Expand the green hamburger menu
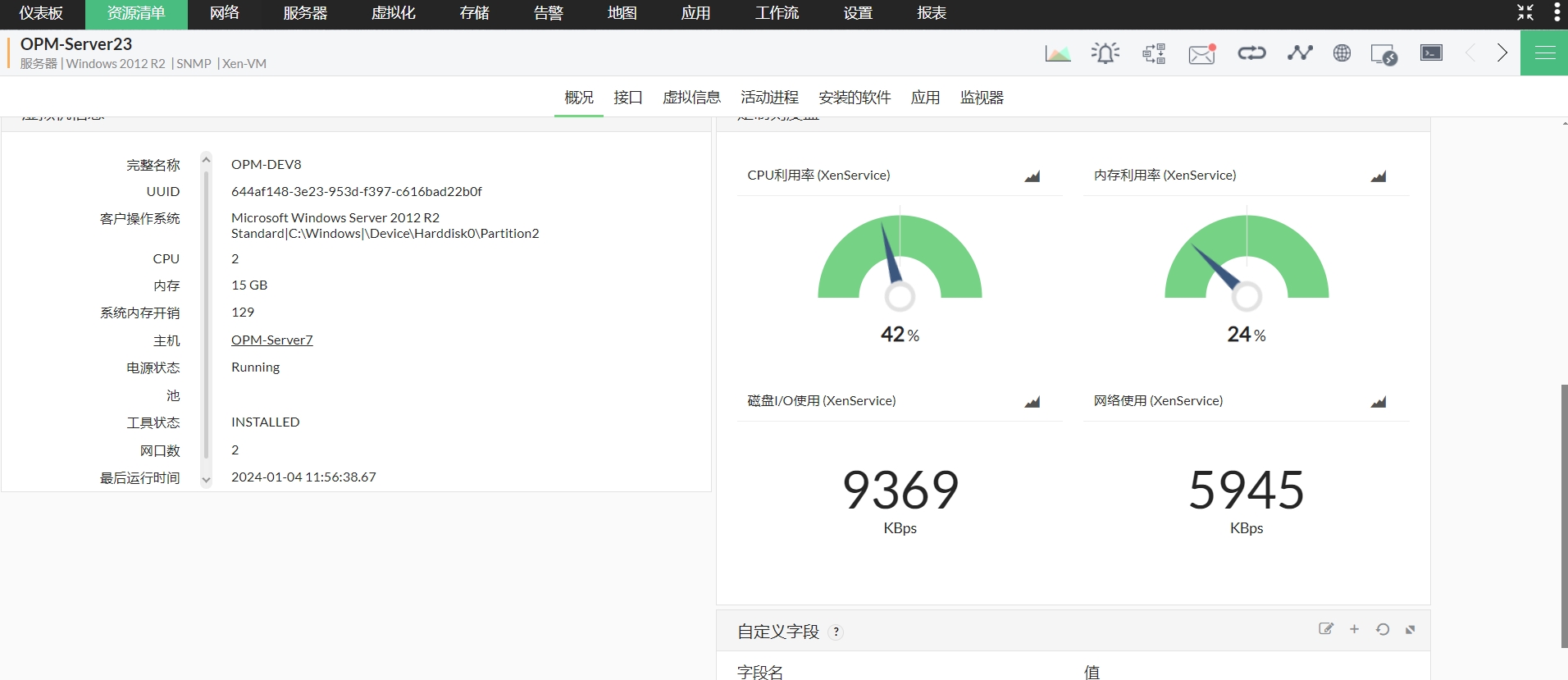Viewport: 1568px width, 680px height. (1544, 53)
